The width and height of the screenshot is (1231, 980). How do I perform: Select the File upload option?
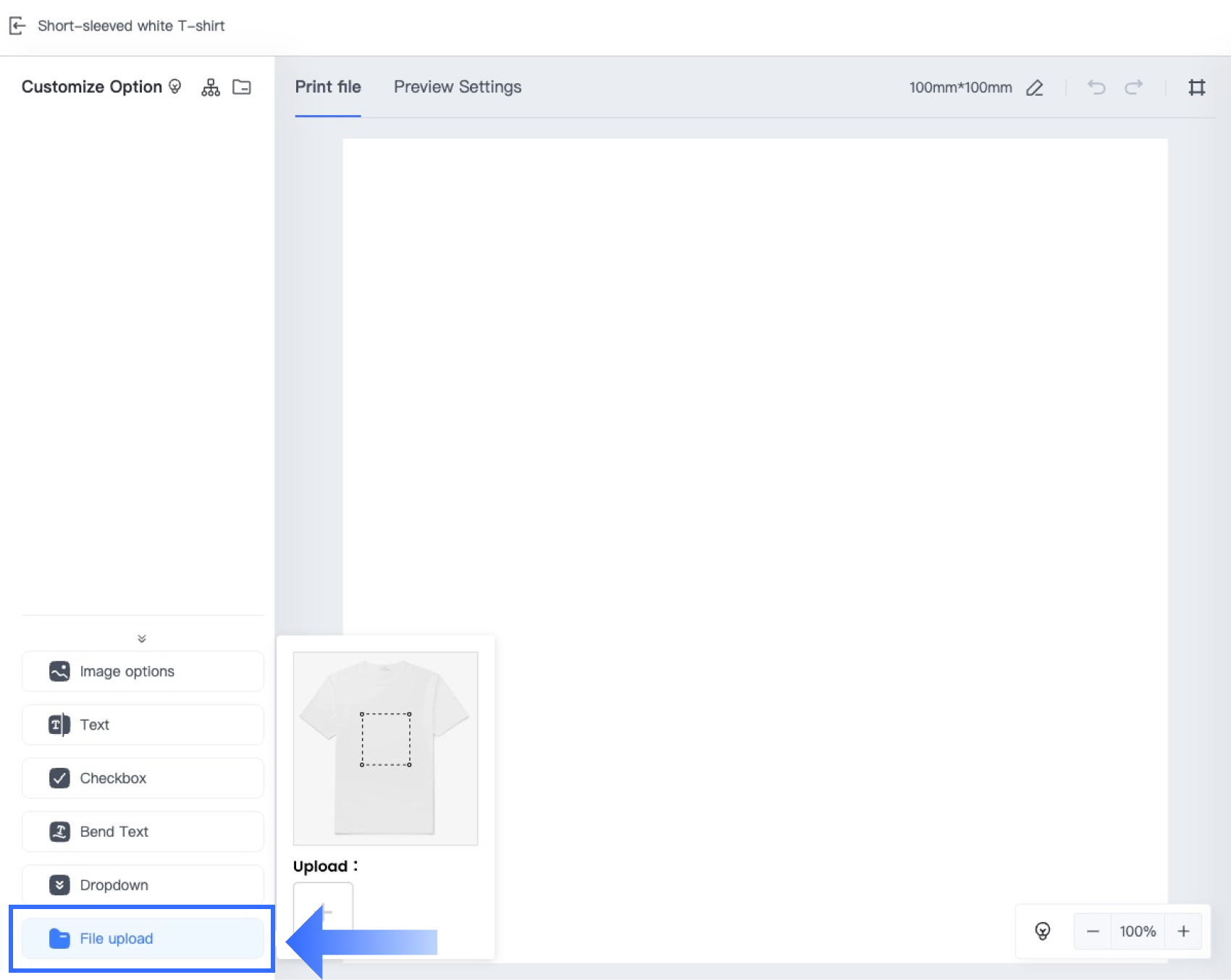143,939
